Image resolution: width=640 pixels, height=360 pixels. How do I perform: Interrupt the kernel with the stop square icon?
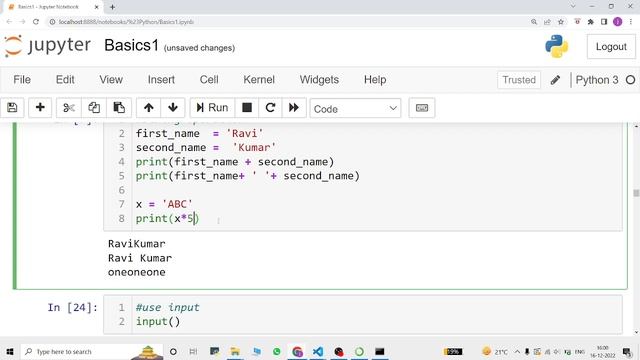click(x=247, y=108)
